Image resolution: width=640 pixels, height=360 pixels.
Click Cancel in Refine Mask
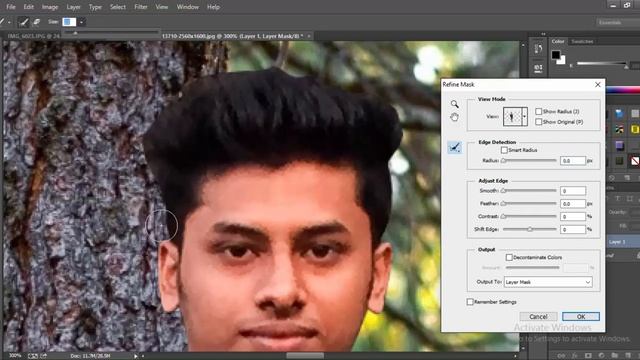click(538, 316)
